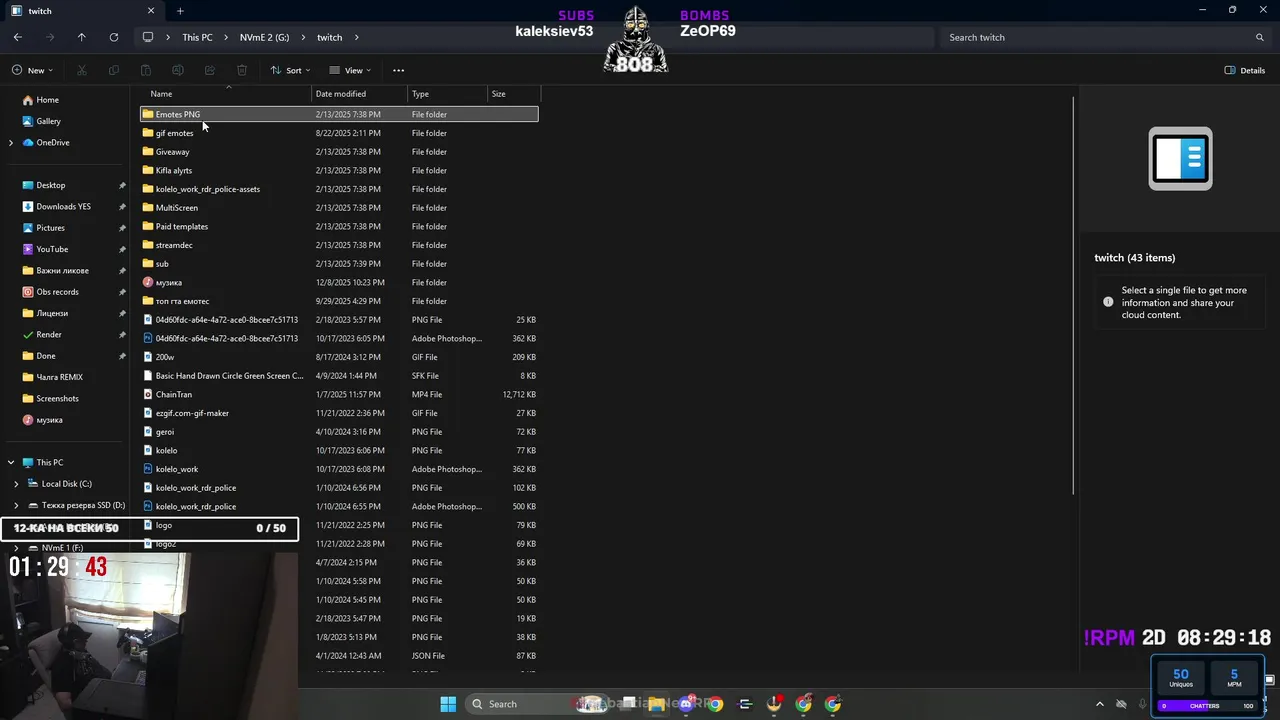Expand the Local Disk (C:) node
This screenshot has width=1280, height=720.
(16, 484)
